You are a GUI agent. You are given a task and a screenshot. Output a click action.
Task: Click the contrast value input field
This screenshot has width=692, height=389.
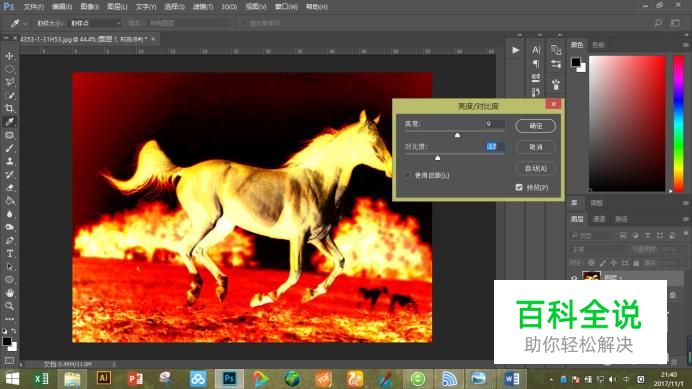coord(494,147)
